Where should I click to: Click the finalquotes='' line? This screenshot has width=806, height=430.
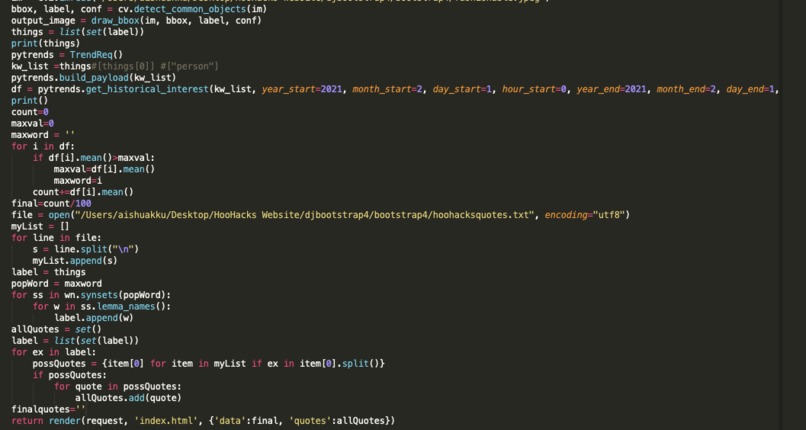(x=48, y=409)
